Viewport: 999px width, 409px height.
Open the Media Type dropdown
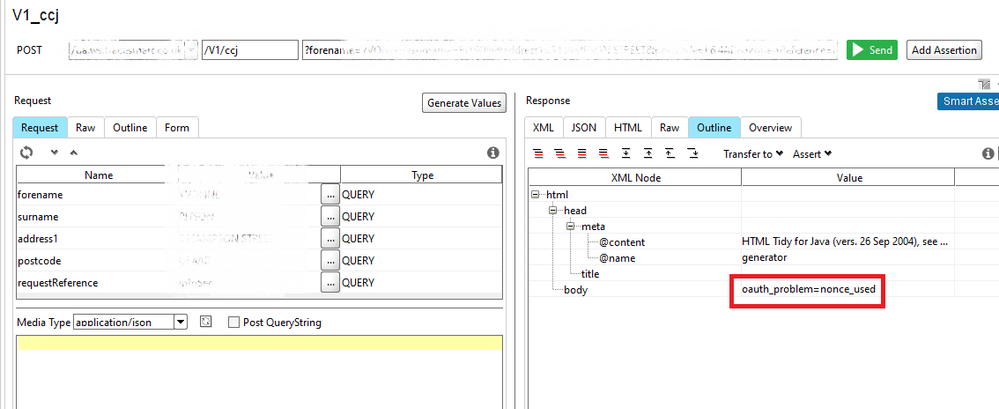pyautogui.click(x=180, y=322)
